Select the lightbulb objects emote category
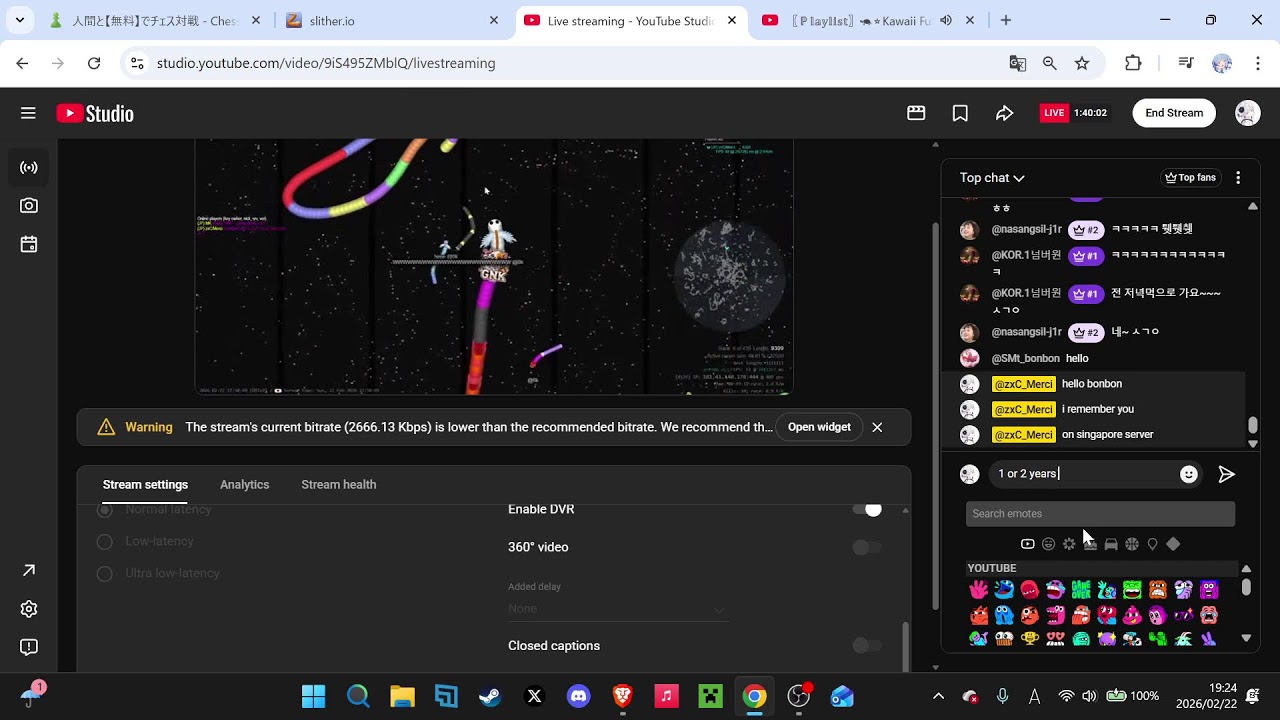This screenshot has width=1280, height=720. pos(1152,544)
